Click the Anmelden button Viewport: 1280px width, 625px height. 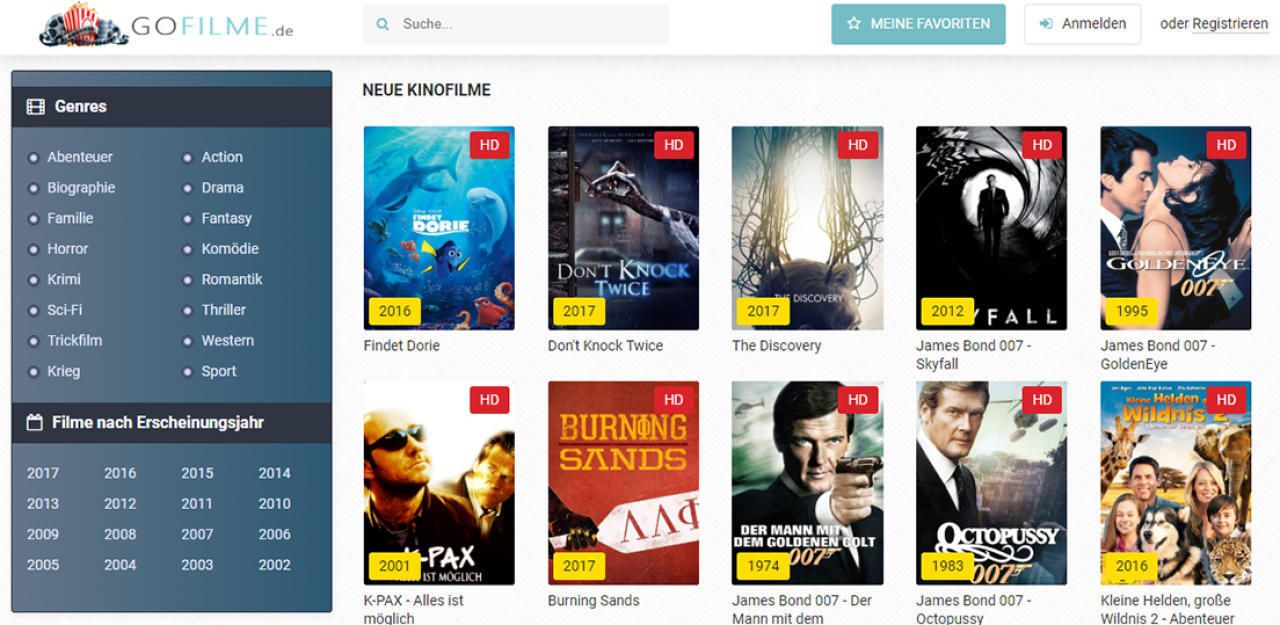[1082, 24]
